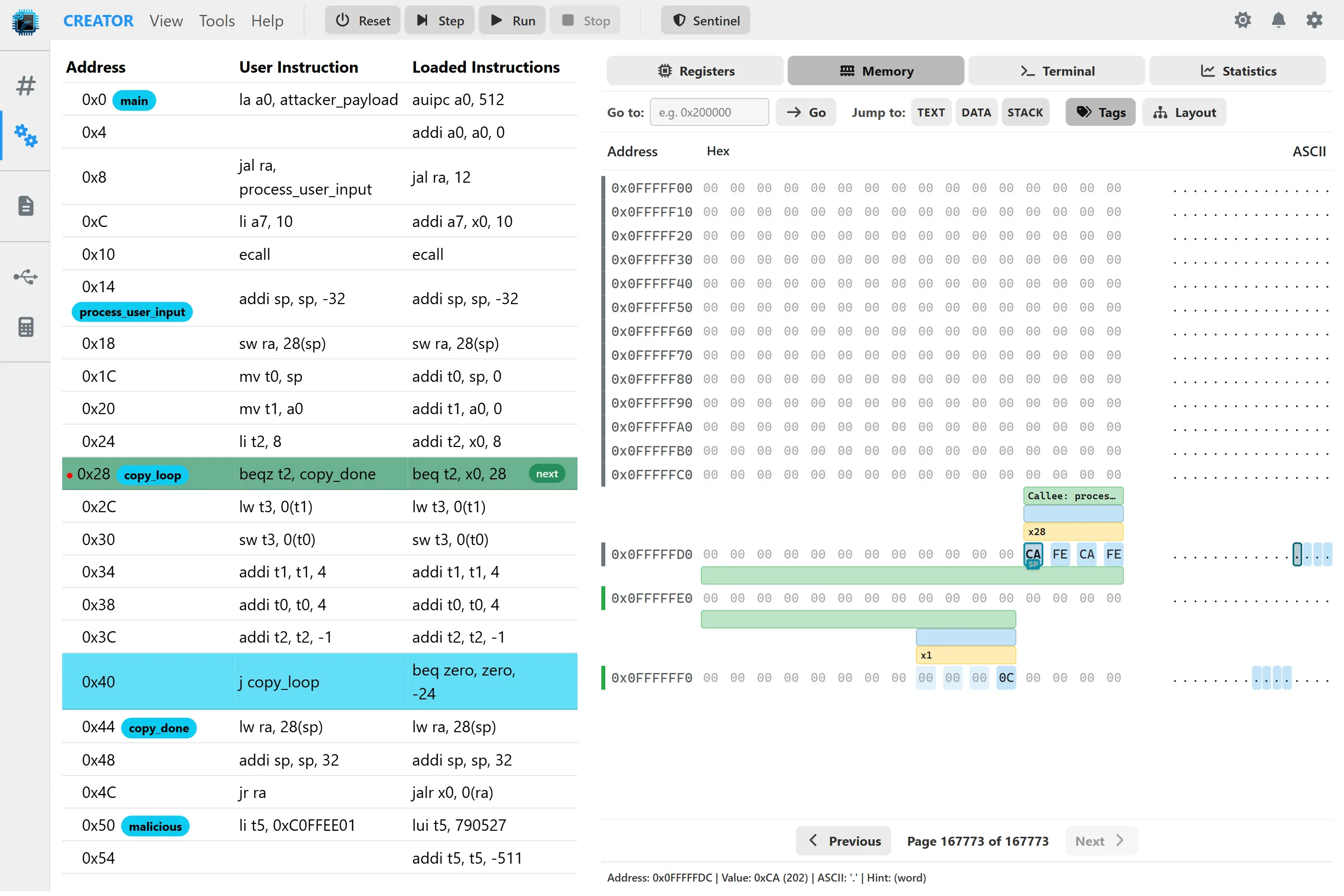Click the main label badge
The image size is (1344, 896).
(x=134, y=101)
